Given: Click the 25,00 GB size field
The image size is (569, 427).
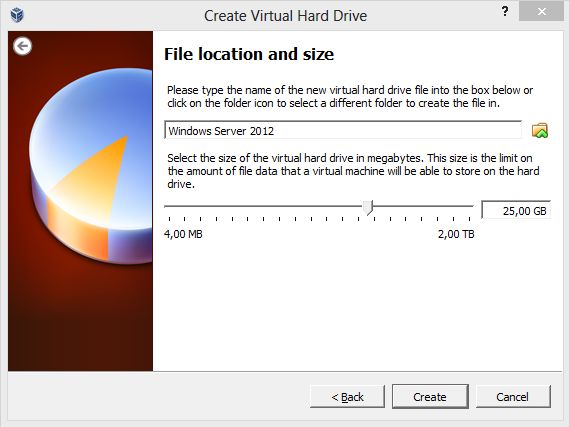Looking at the screenshot, I should point(516,210).
